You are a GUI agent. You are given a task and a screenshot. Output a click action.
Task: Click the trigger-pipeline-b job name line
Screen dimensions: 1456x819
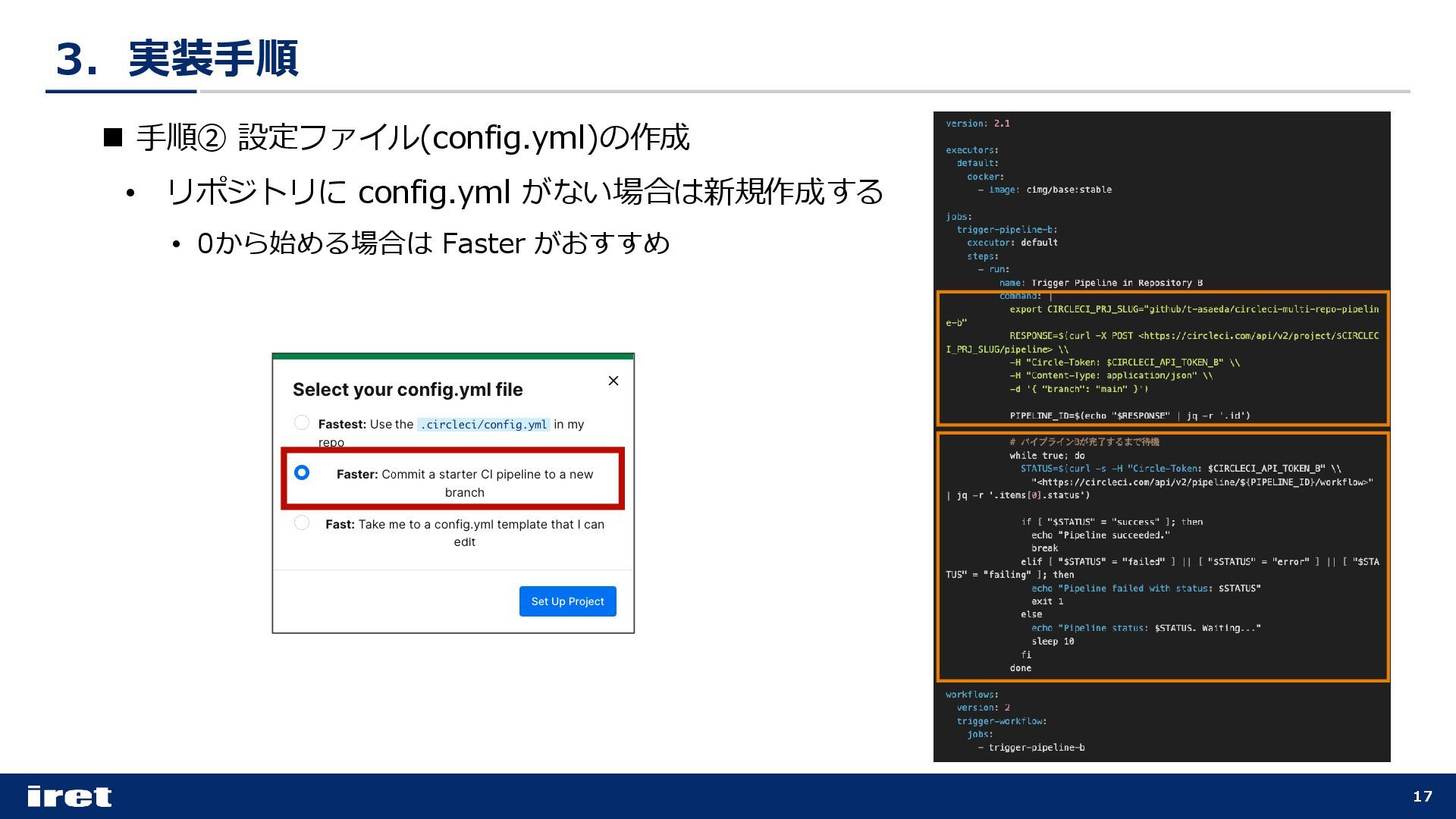point(1006,230)
